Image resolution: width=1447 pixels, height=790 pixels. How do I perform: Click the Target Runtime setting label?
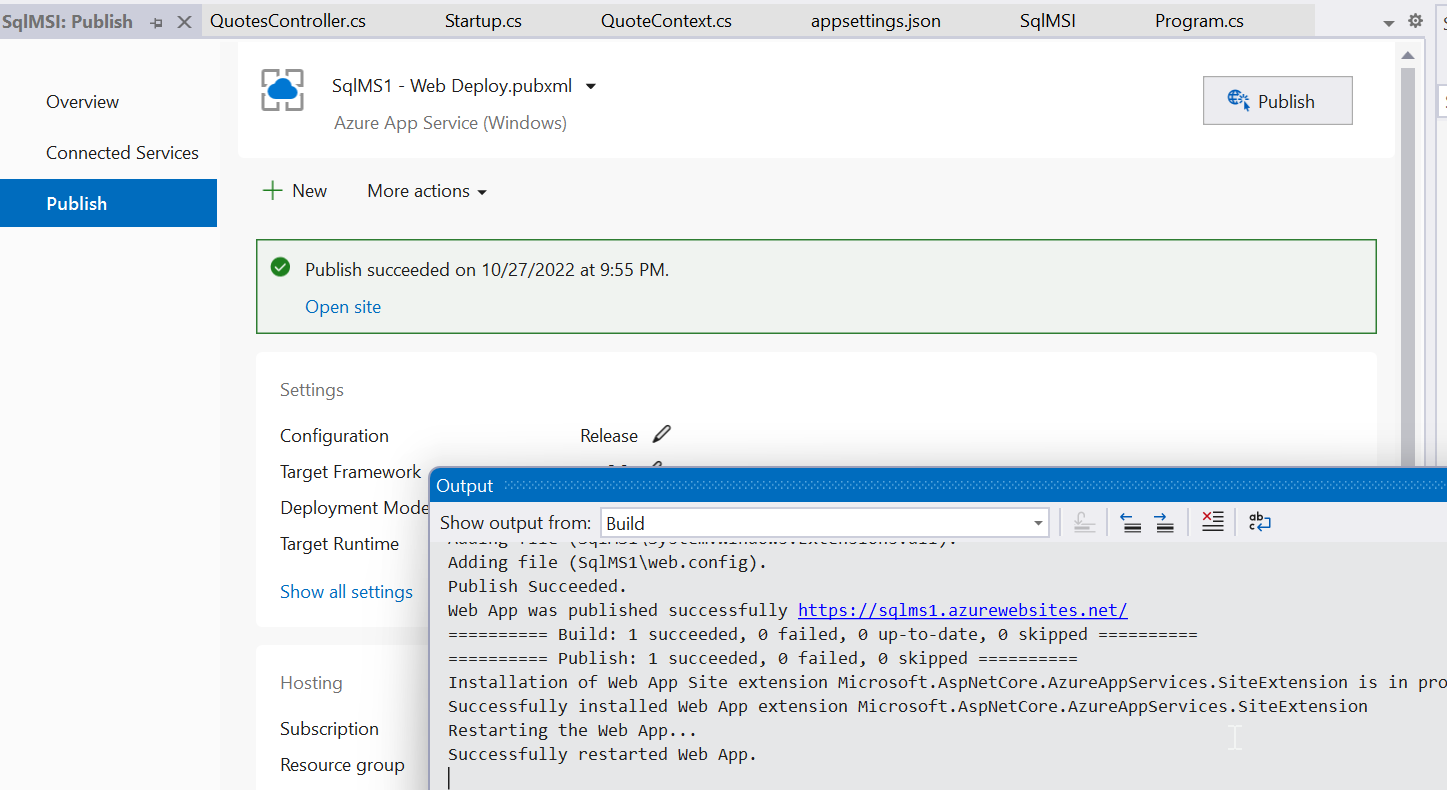(339, 544)
